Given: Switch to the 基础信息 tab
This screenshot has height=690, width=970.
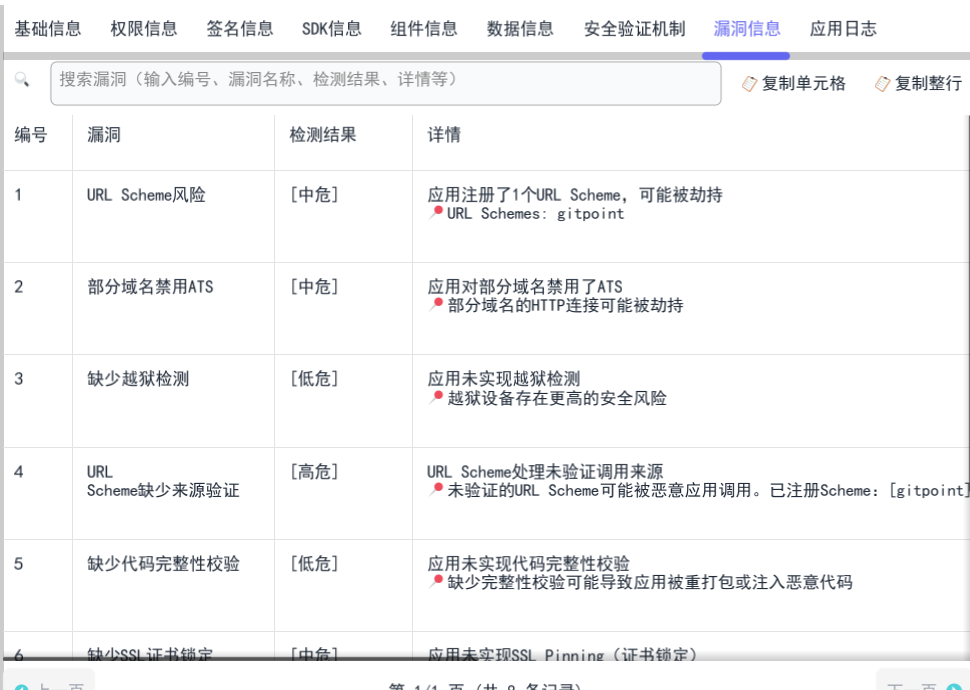Looking at the screenshot, I should (x=47, y=29).
